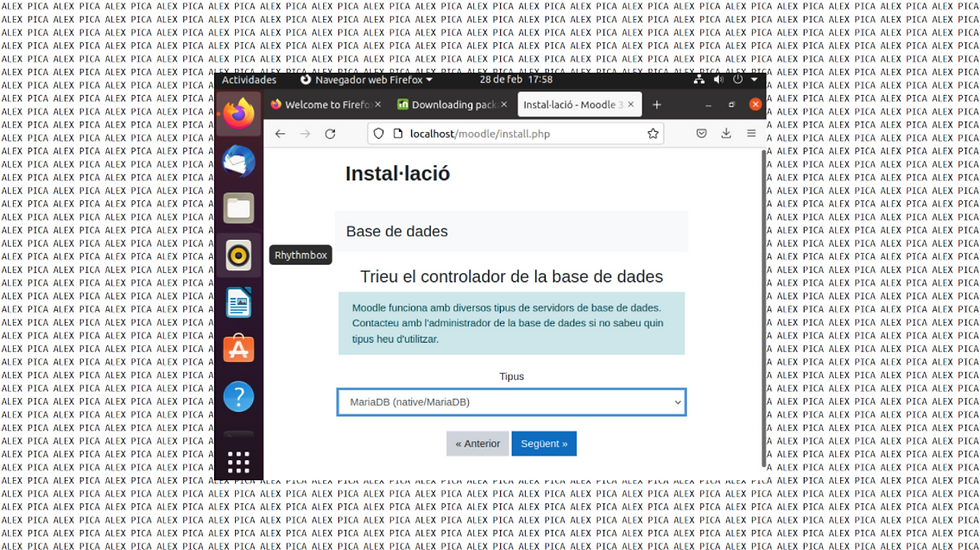Click the Rhythmbox tooltip label
This screenshot has width=980, height=550.
point(301,255)
